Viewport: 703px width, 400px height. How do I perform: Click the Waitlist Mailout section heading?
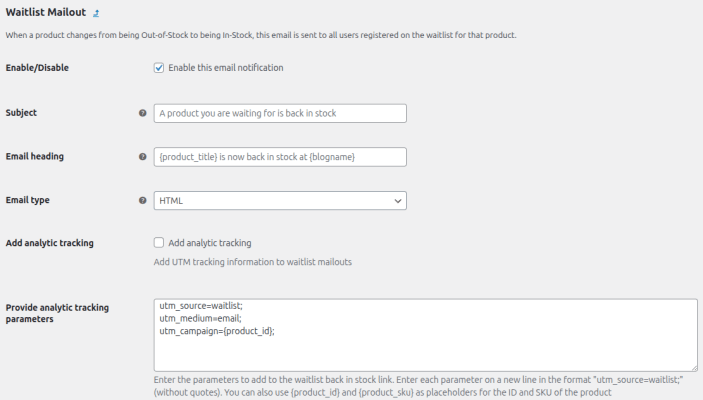point(45,13)
